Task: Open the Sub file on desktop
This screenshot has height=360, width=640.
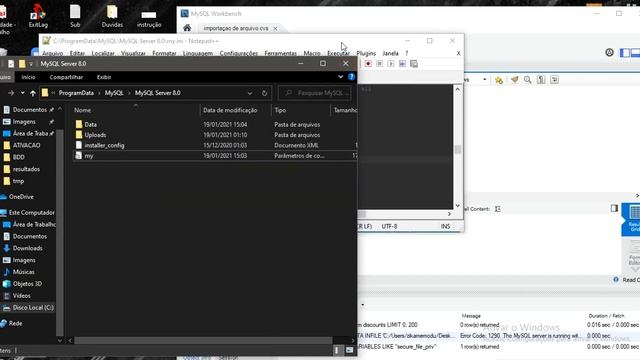Action: pyautogui.click(x=75, y=16)
